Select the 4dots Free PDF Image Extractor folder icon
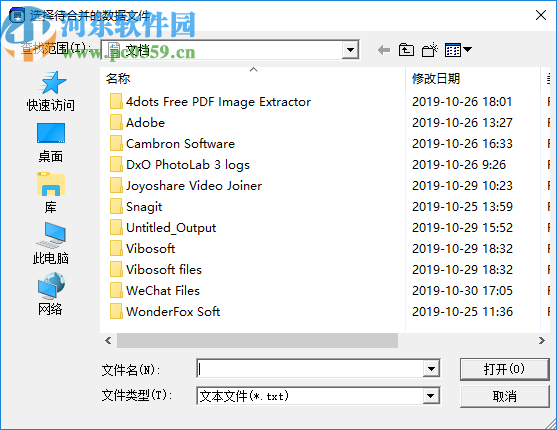Image resolution: width=557 pixels, height=430 pixels. 116,102
